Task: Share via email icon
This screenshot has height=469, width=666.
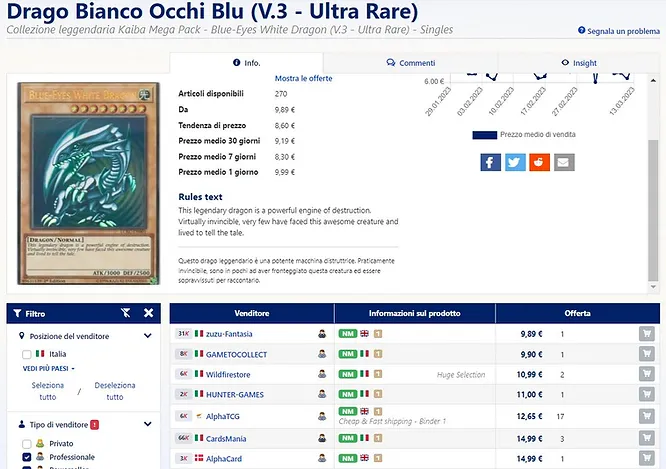Action: point(564,162)
